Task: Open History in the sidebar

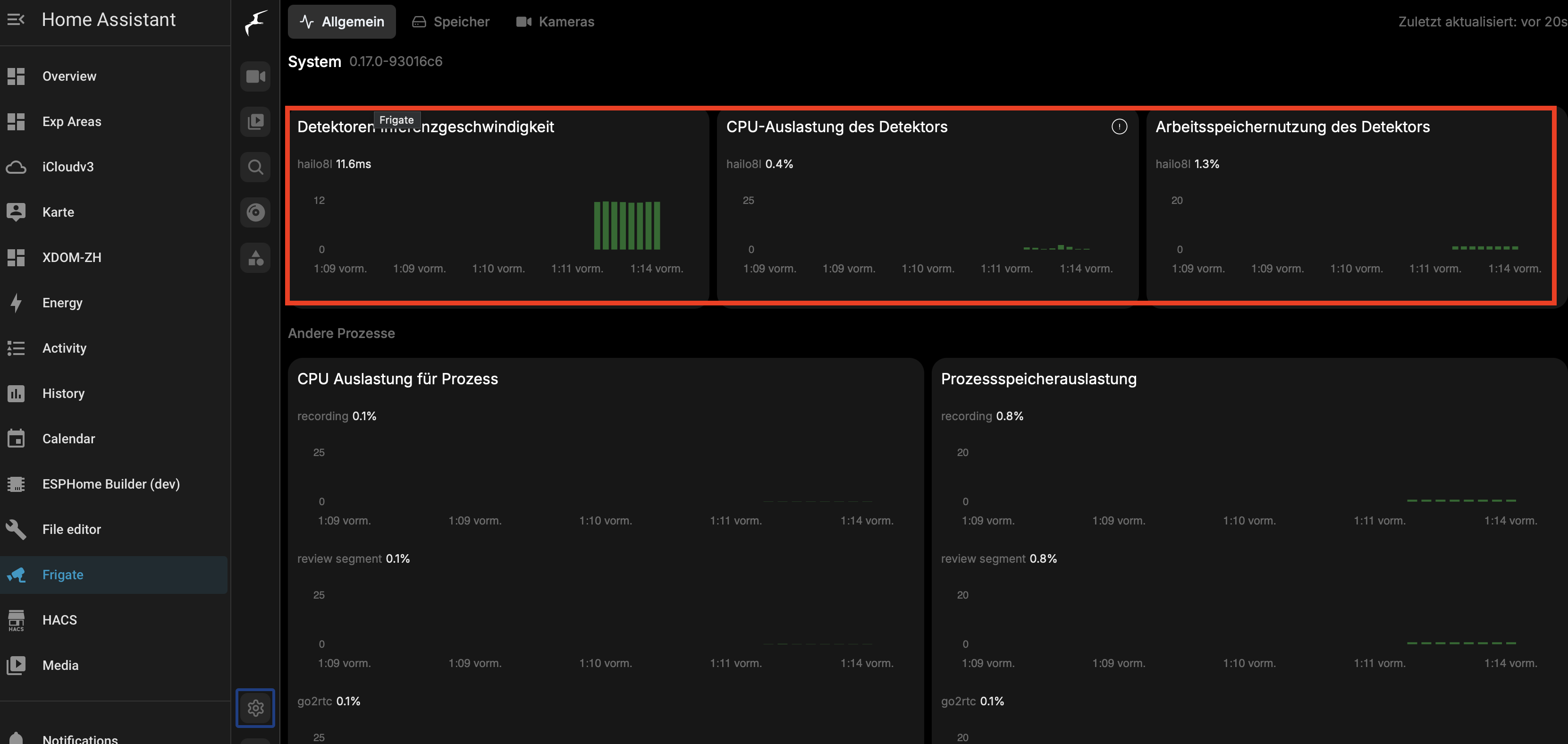Action: pos(63,393)
